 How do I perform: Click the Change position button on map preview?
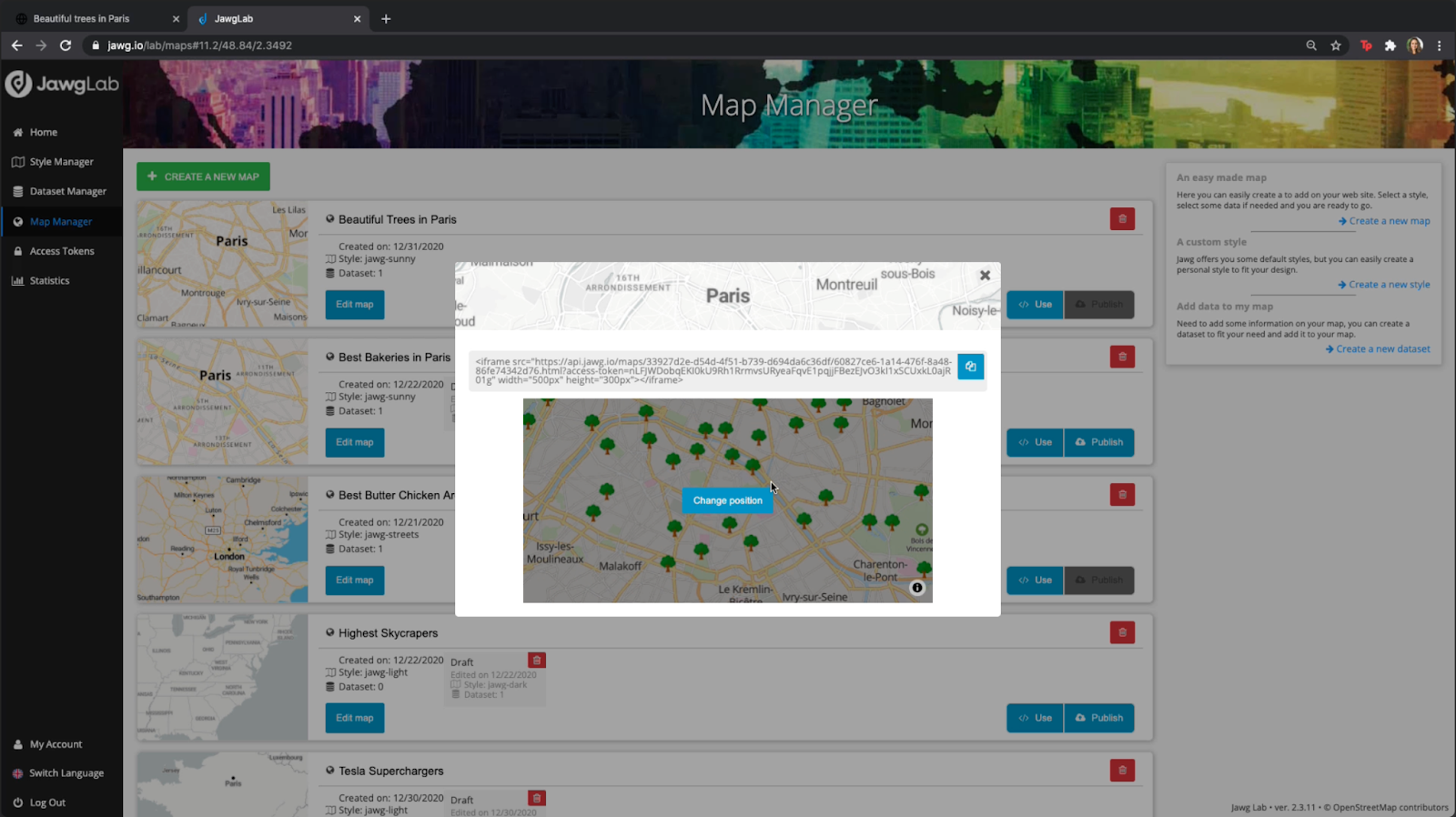pyautogui.click(x=727, y=500)
